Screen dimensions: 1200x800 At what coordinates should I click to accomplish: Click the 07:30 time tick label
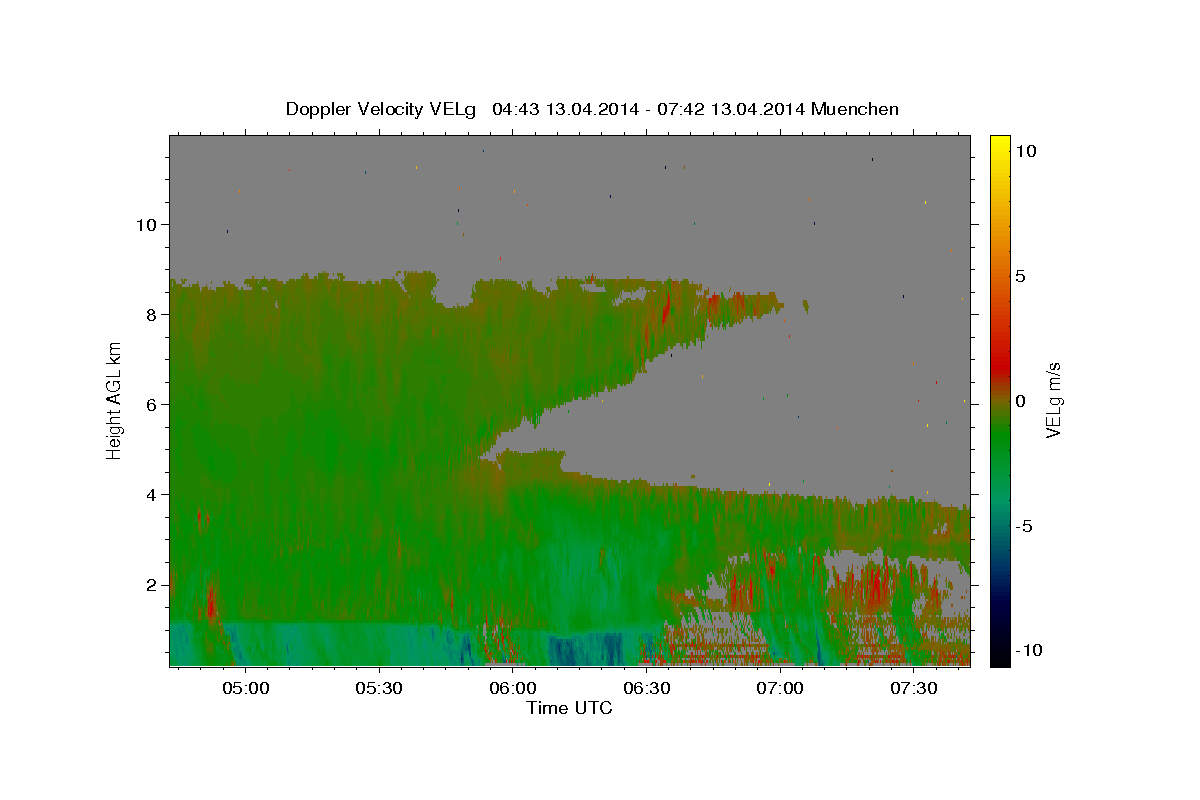click(x=913, y=688)
